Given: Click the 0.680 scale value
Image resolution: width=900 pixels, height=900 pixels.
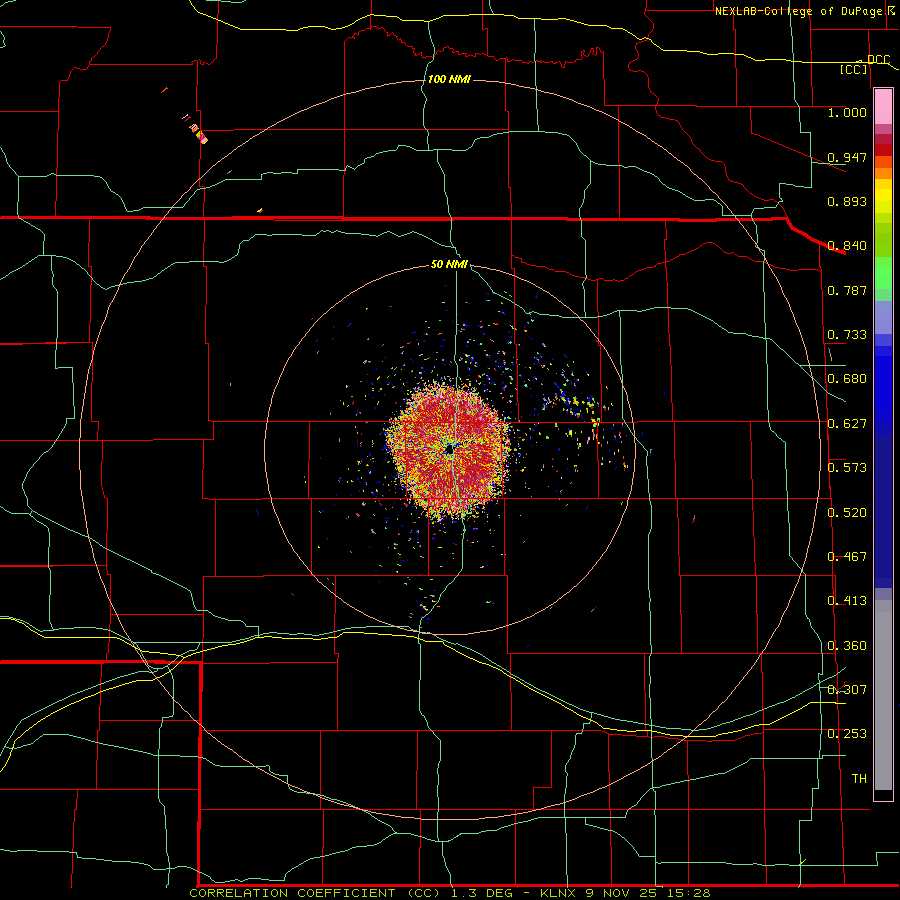Looking at the screenshot, I should pyautogui.click(x=847, y=378).
